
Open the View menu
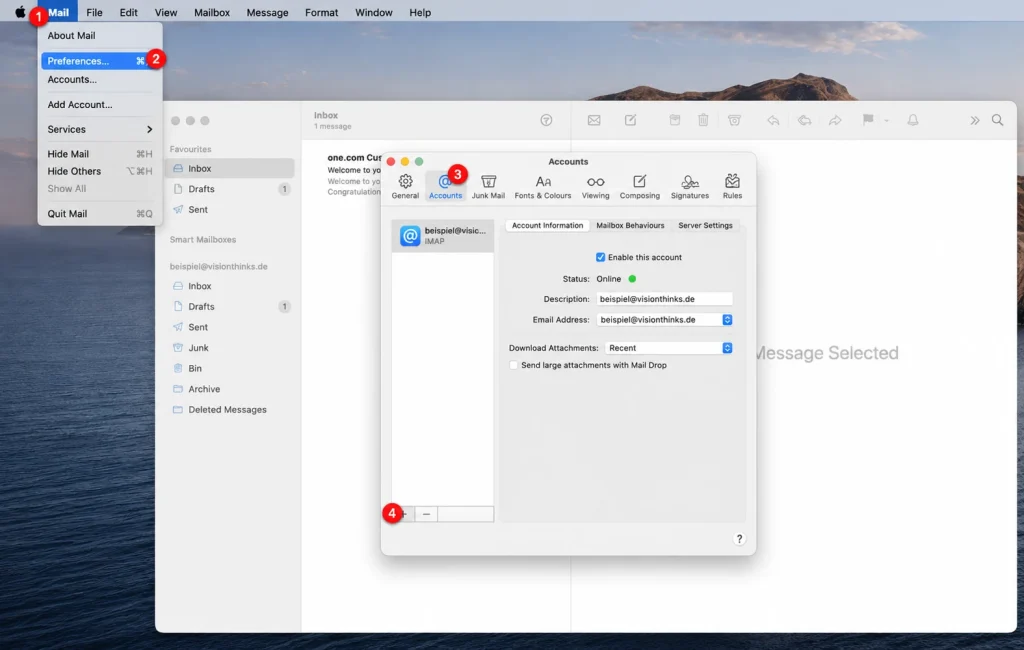pyautogui.click(x=165, y=12)
